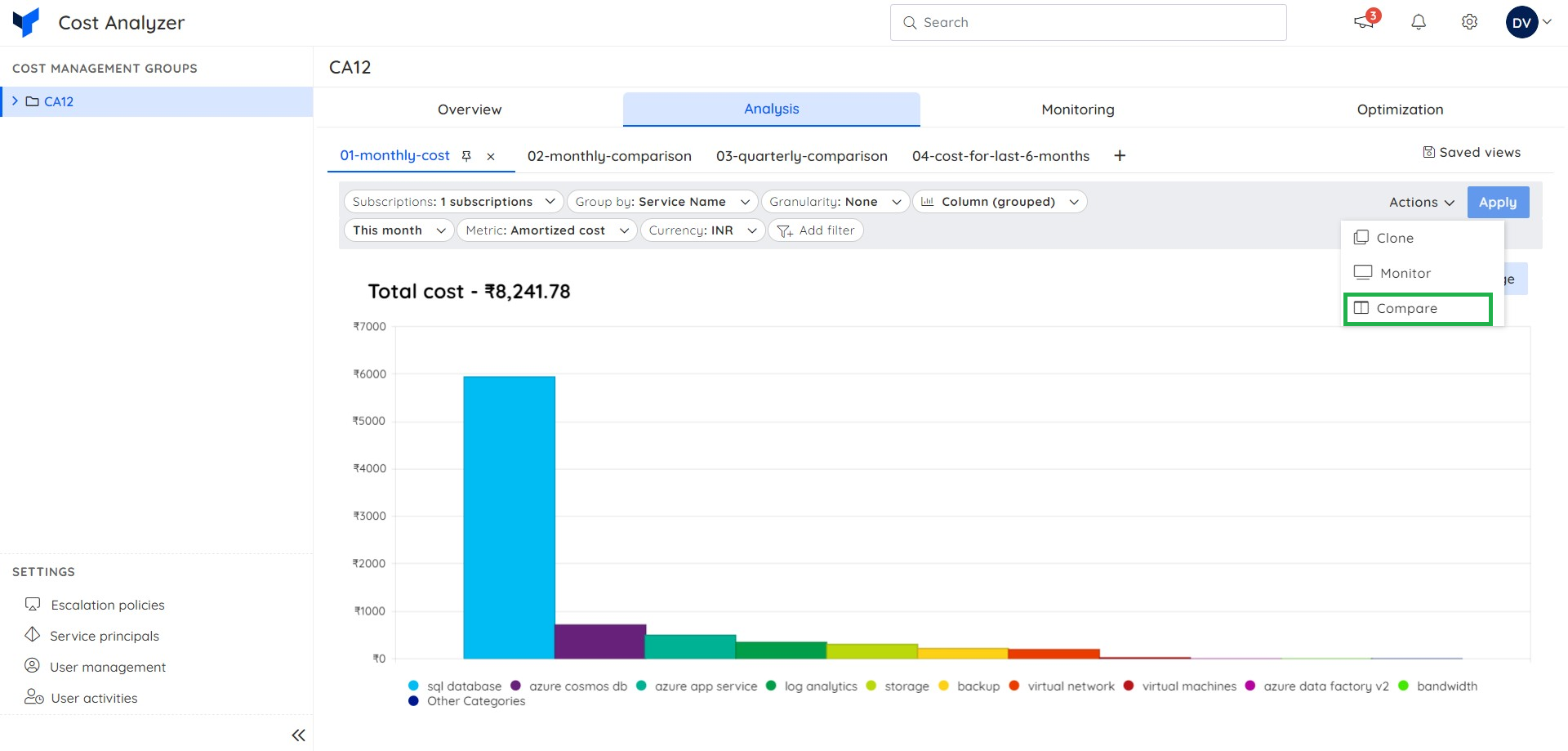The height and width of the screenshot is (751, 1568).
Task: Select Clone from Actions menu
Action: tap(1421, 238)
